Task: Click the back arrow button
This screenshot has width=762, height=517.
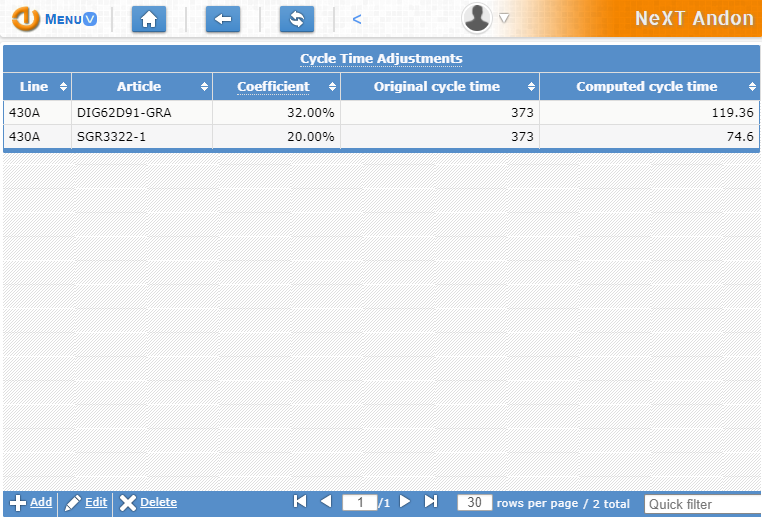Action: point(223,19)
